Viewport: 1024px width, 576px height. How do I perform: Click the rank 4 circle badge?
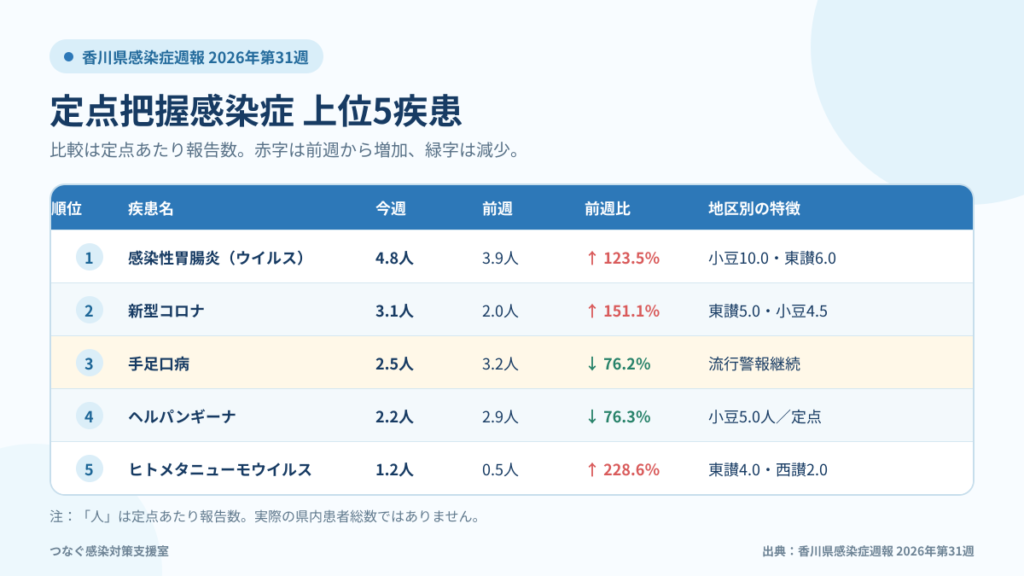point(89,416)
